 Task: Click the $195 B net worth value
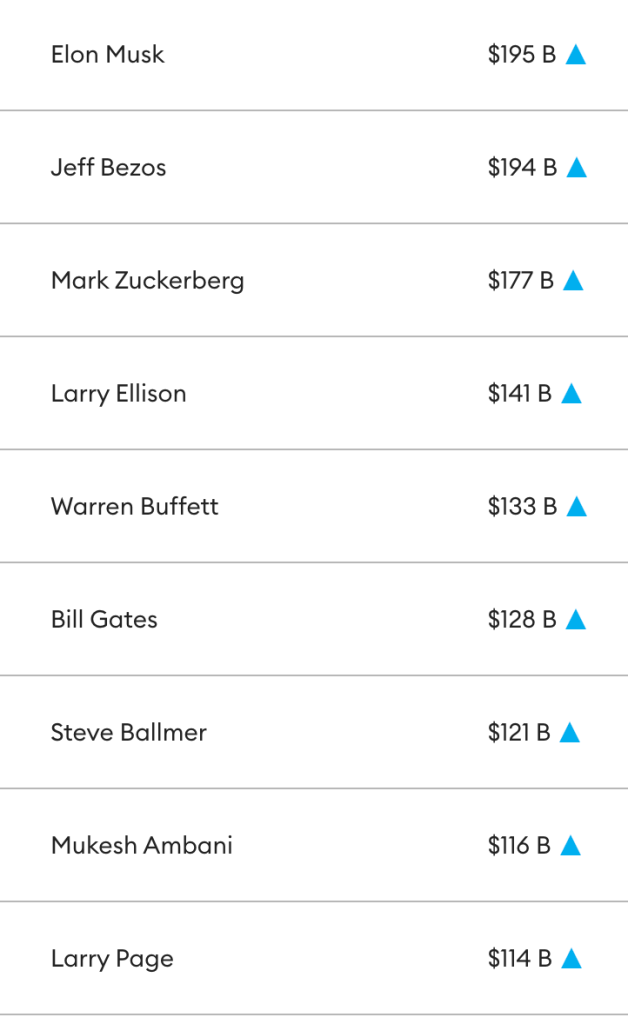521,55
